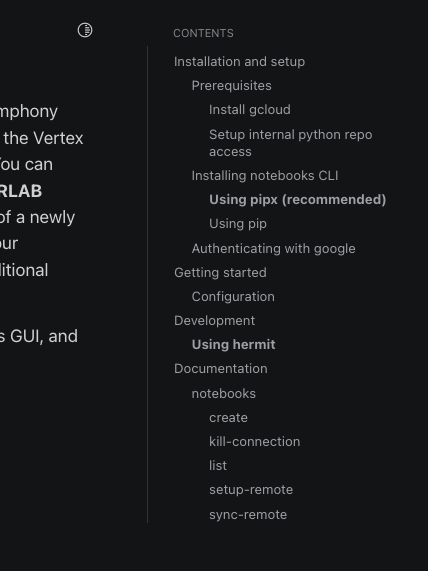The image size is (428, 571).
Task: Jump to Getting started section
Action: pyautogui.click(x=220, y=272)
